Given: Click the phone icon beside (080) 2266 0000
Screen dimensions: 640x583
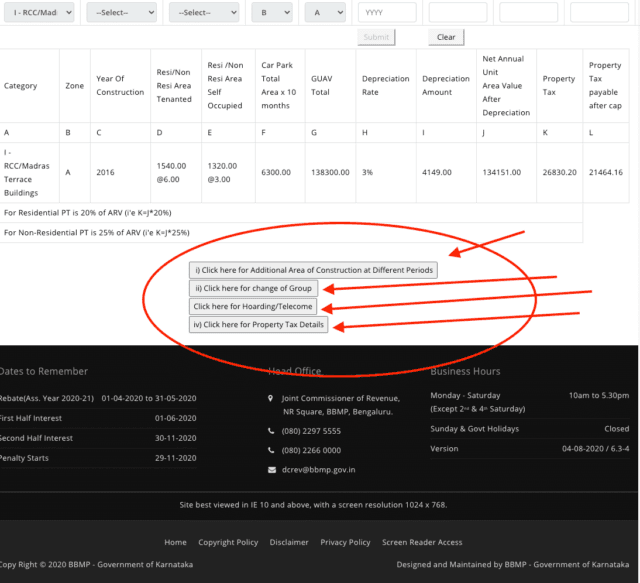Looking at the screenshot, I should point(272,450).
